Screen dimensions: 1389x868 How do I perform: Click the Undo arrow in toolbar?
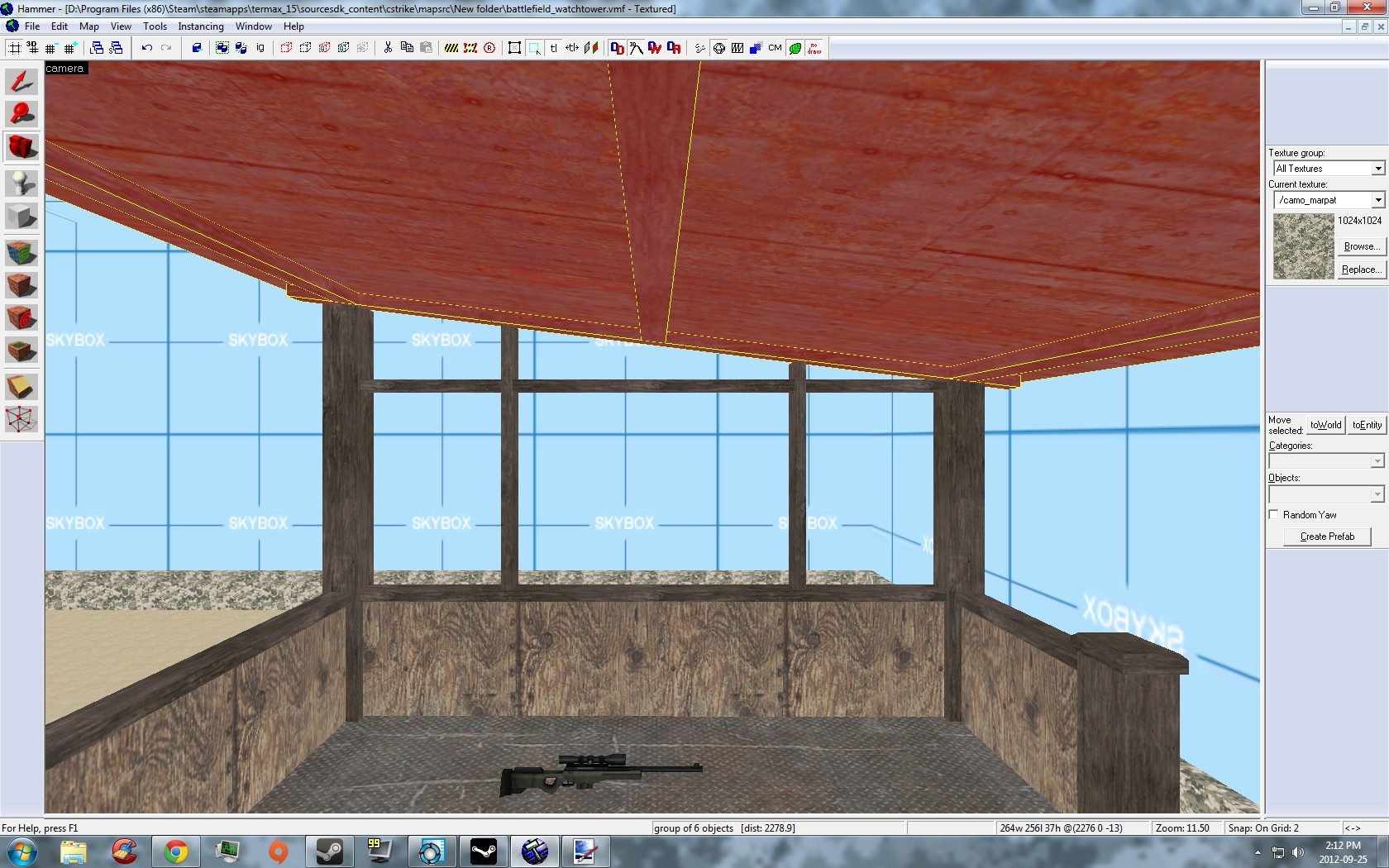[146, 48]
